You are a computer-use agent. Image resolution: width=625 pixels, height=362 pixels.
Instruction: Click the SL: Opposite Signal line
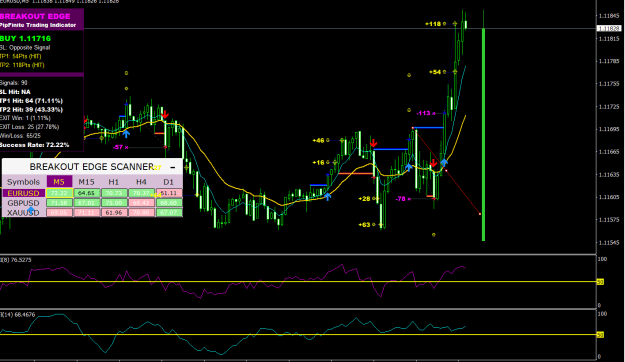[x=25, y=47]
